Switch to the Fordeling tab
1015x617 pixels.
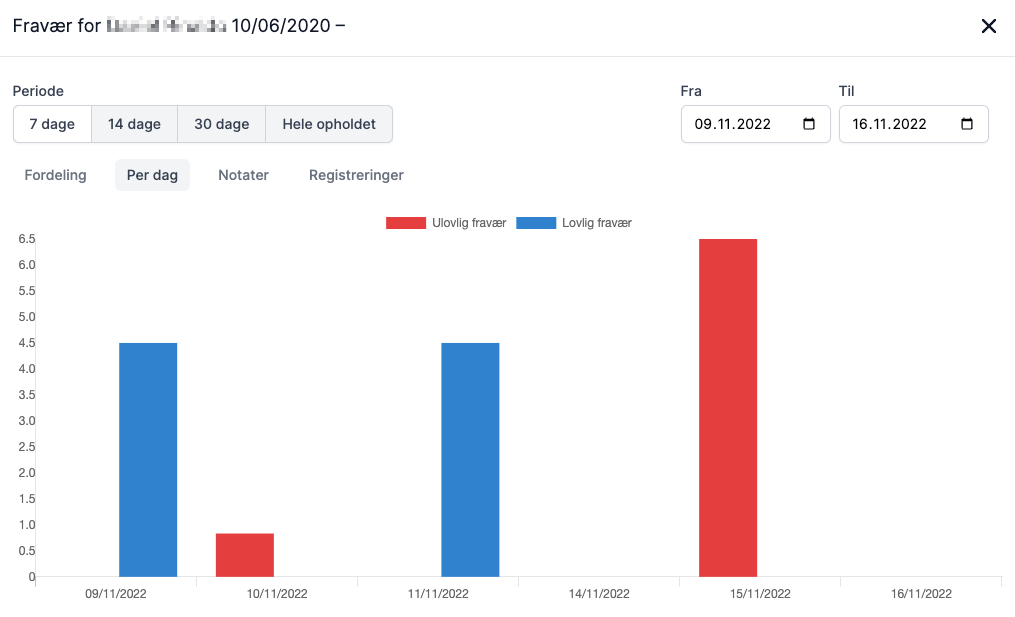[x=56, y=175]
